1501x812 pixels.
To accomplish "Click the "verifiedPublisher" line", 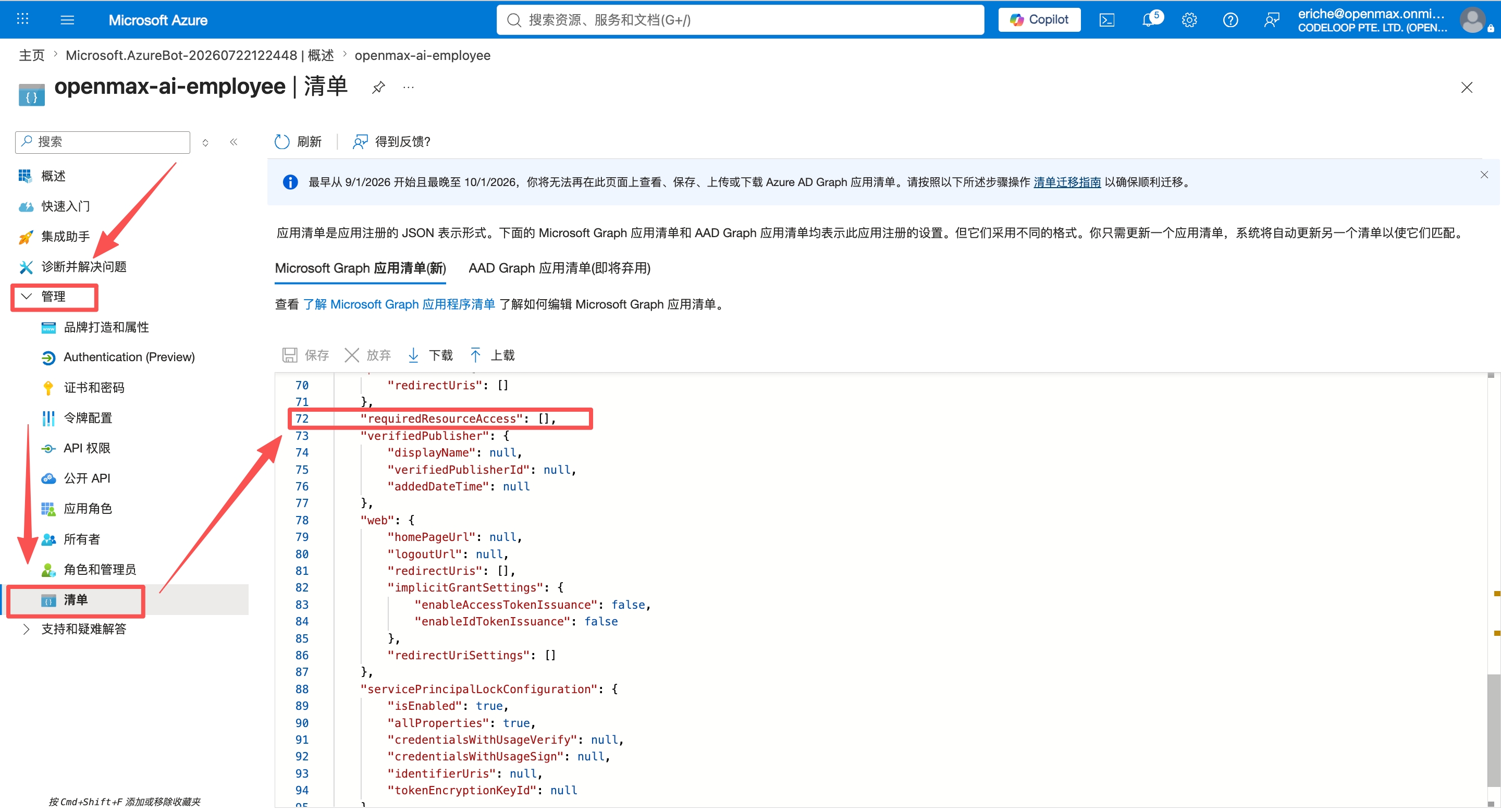I will click(x=435, y=435).
